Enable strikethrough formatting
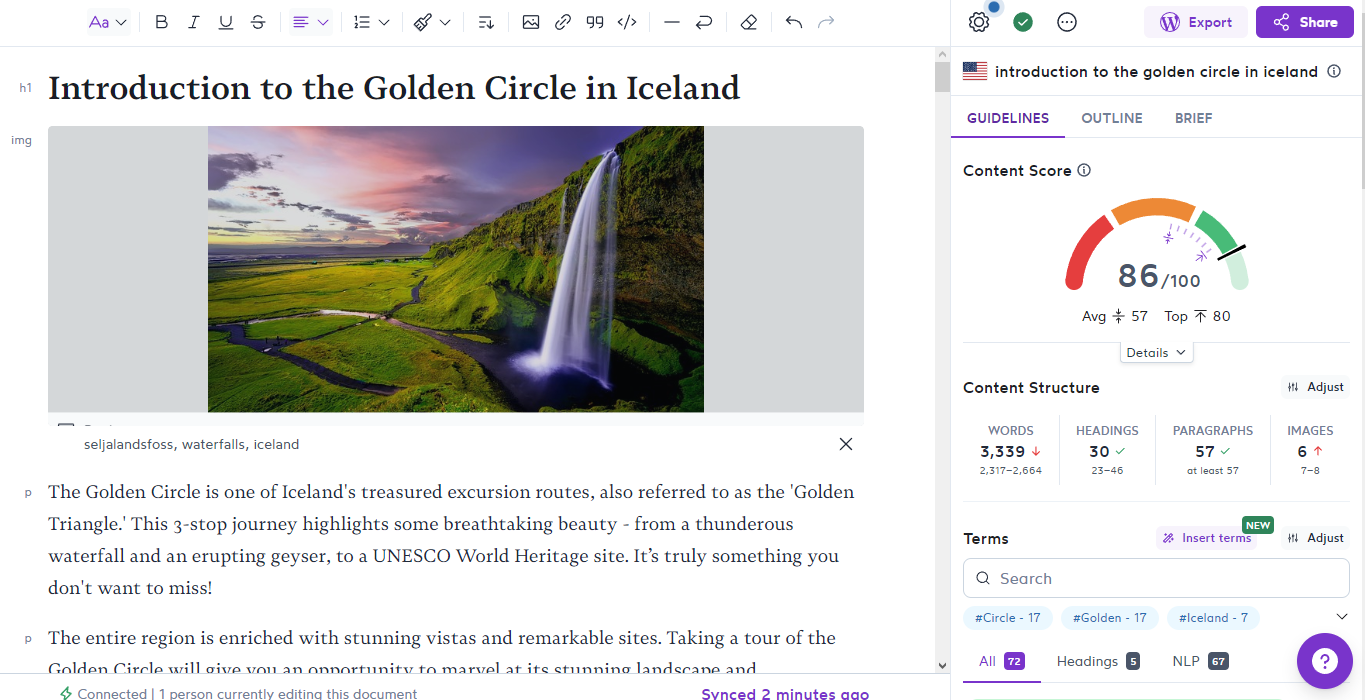 (258, 21)
